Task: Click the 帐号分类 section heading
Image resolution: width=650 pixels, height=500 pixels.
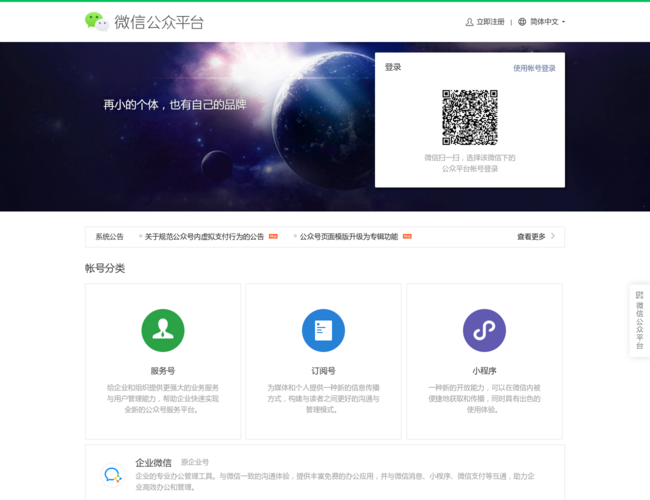Action: click(x=105, y=268)
